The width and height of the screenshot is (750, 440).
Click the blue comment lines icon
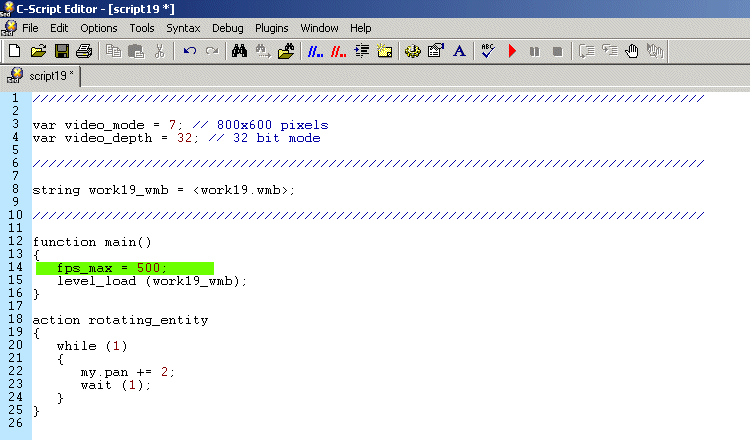tap(314, 50)
